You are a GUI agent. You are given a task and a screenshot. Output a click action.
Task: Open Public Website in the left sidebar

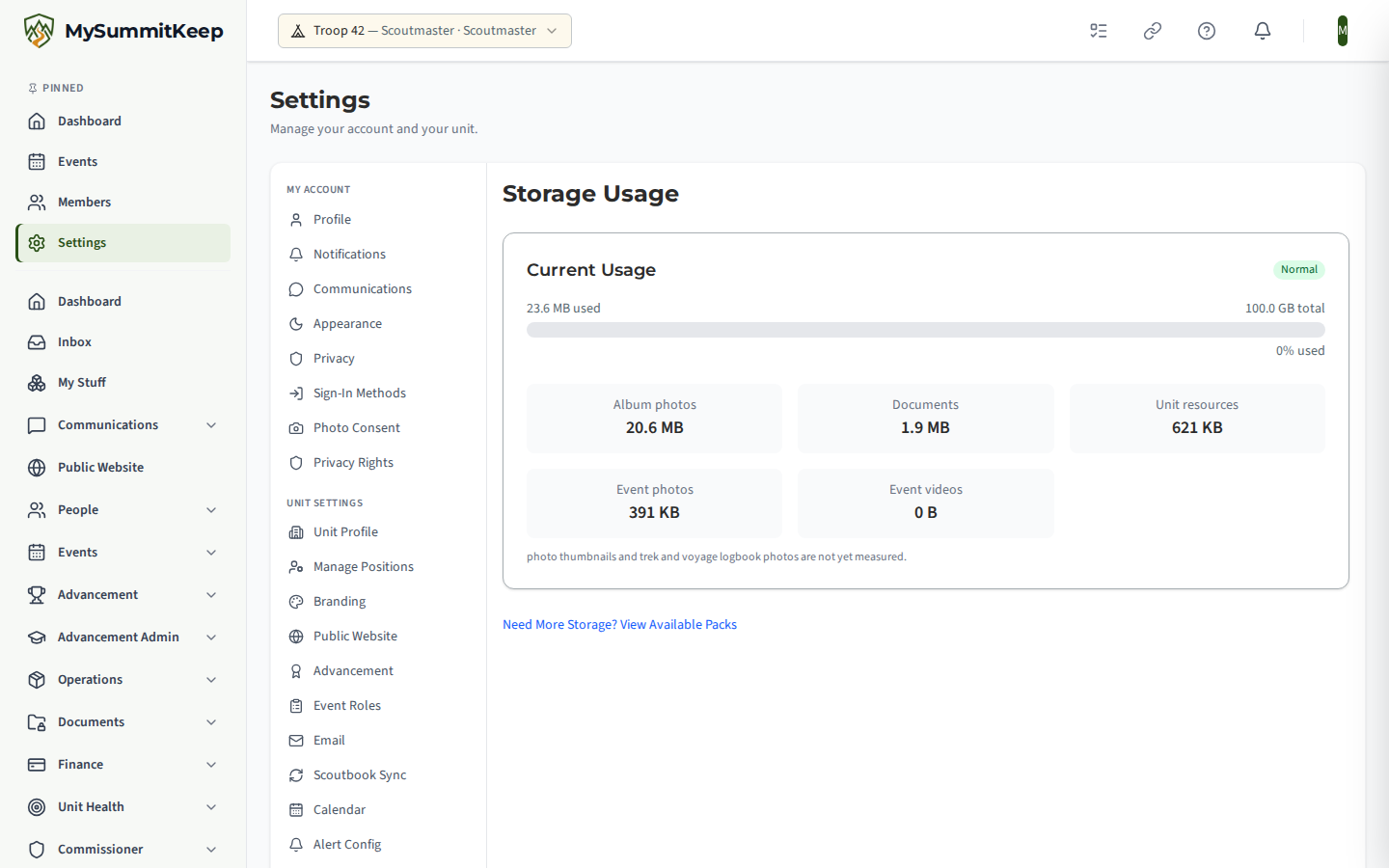click(123, 468)
